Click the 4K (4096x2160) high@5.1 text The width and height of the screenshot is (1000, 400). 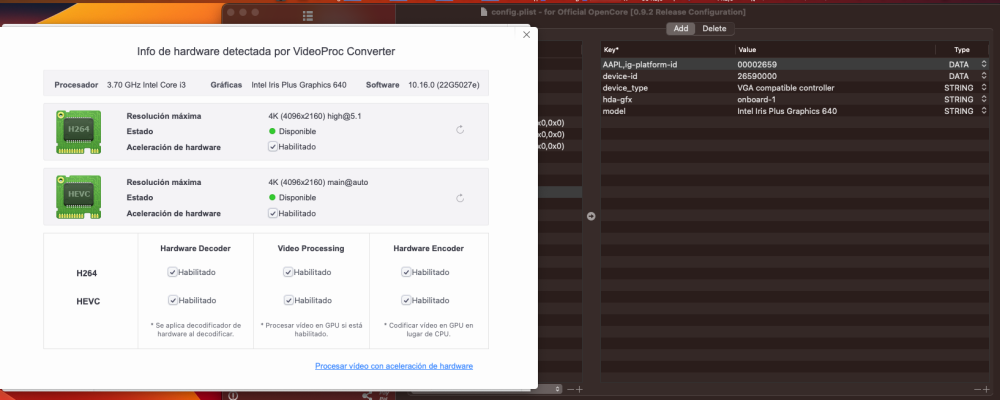[315, 116]
